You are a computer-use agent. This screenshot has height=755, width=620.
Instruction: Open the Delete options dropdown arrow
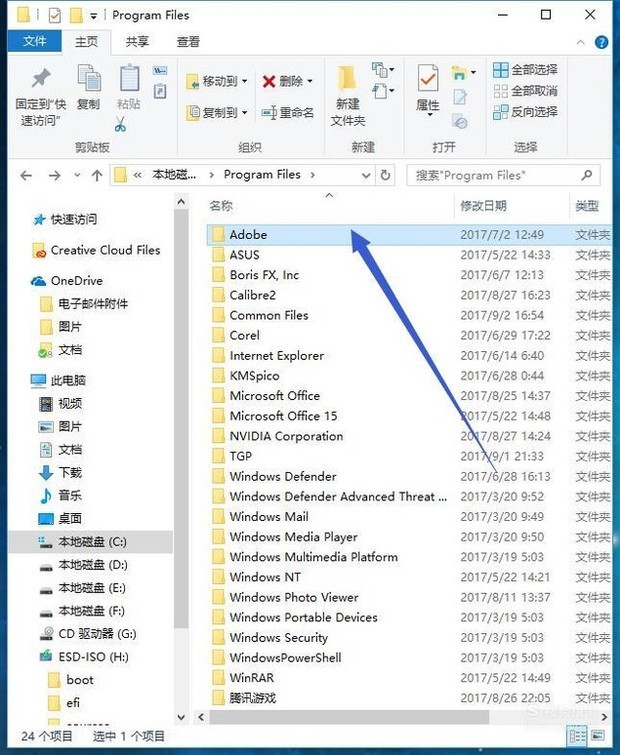pyautogui.click(x=310, y=81)
